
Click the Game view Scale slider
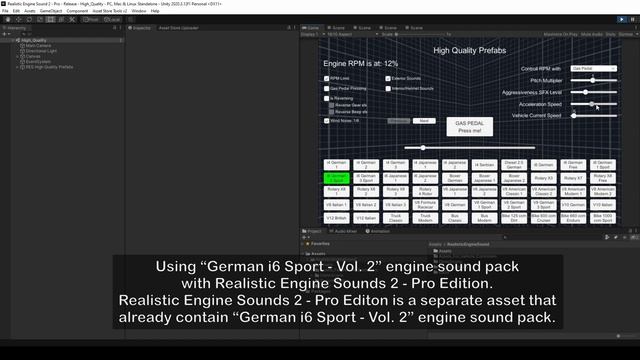420,34
